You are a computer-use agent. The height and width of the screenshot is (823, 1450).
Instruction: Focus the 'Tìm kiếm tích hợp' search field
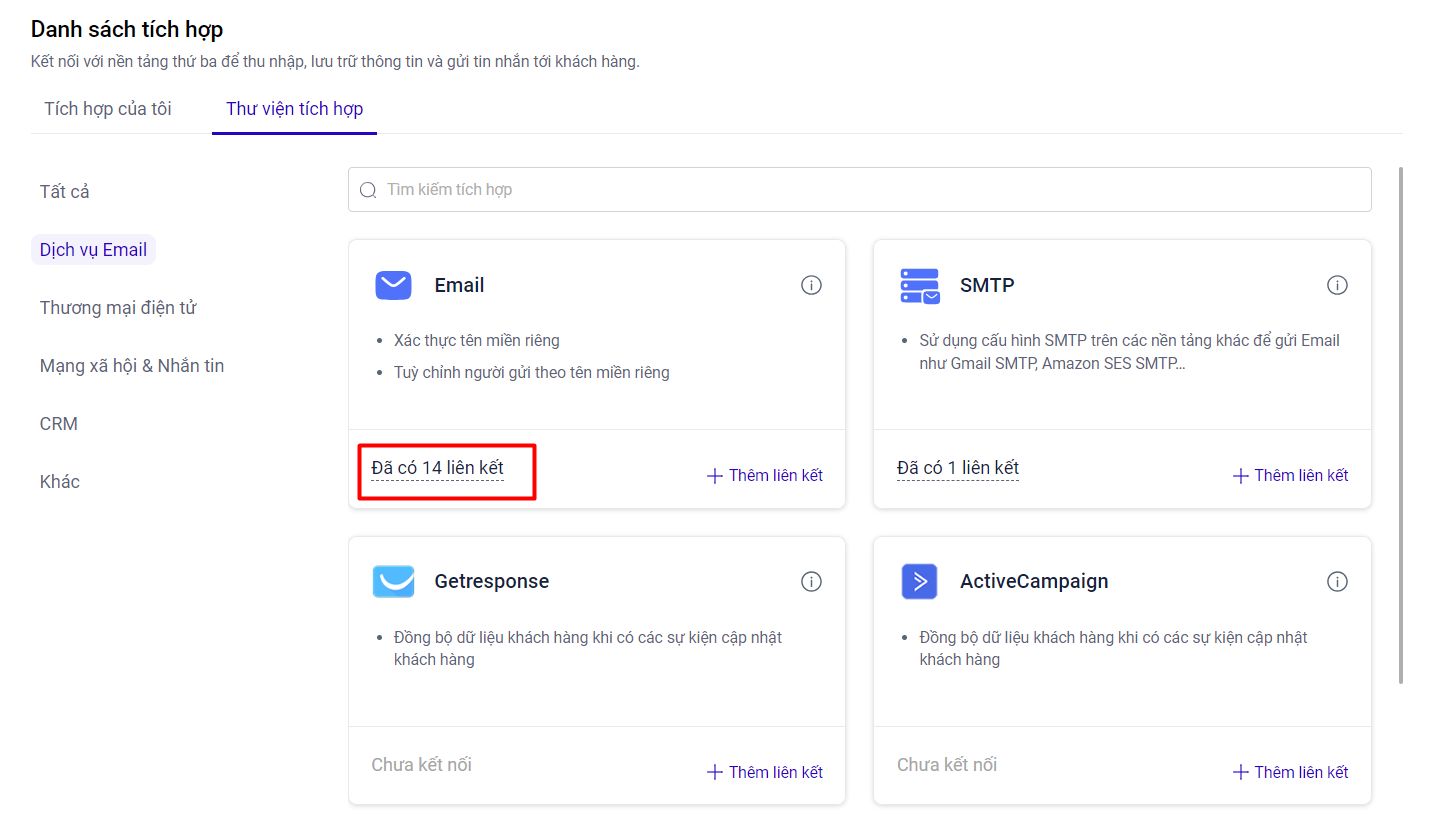click(x=860, y=189)
